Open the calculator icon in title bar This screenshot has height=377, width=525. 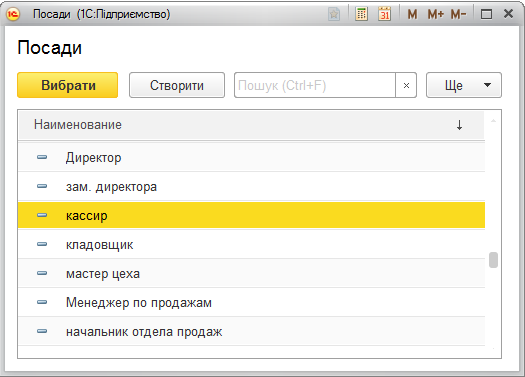click(x=361, y=14)
